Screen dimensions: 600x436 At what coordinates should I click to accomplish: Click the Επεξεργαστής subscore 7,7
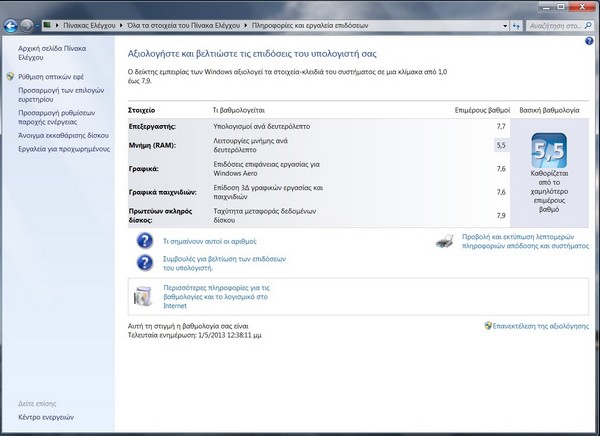501,126
